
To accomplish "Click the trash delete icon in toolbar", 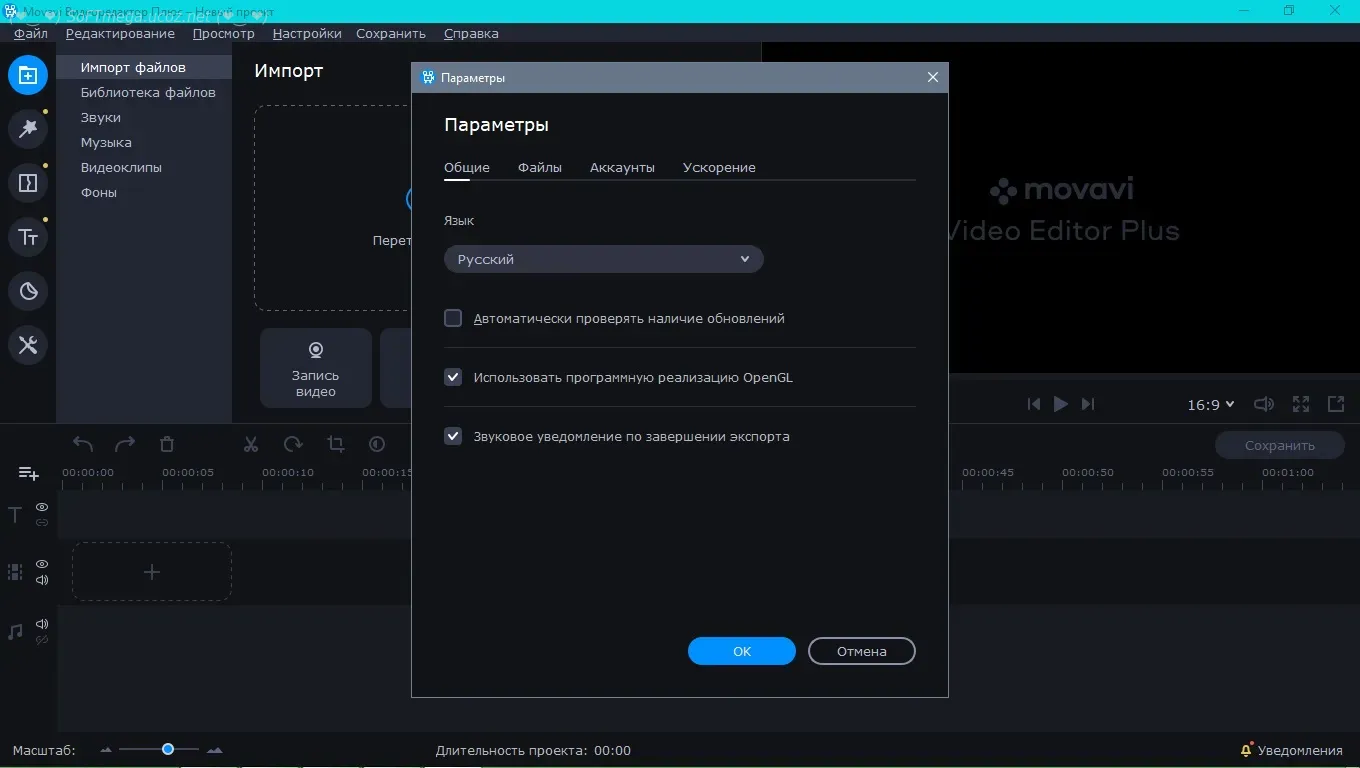I will tap(167, 445).
